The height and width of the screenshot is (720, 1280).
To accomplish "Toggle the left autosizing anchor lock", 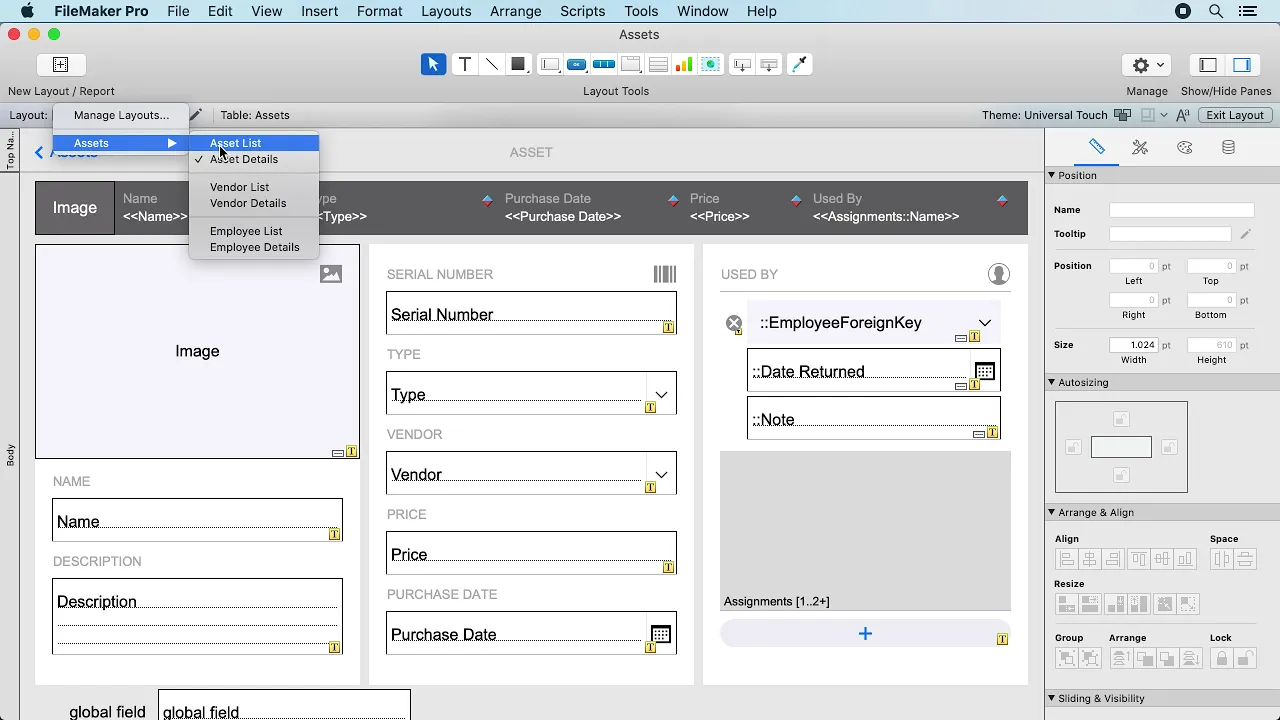I will click(1073, 447).
